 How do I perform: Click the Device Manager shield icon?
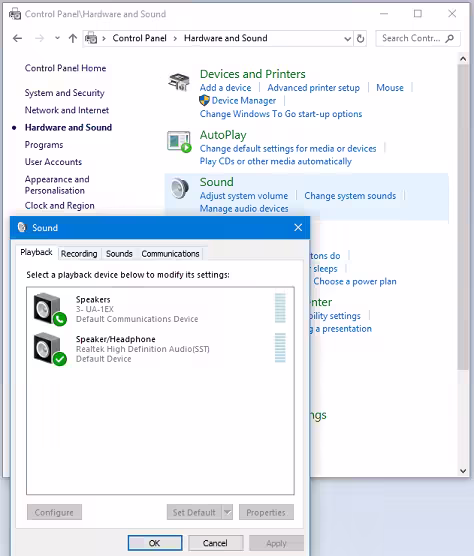click(204, 100)
